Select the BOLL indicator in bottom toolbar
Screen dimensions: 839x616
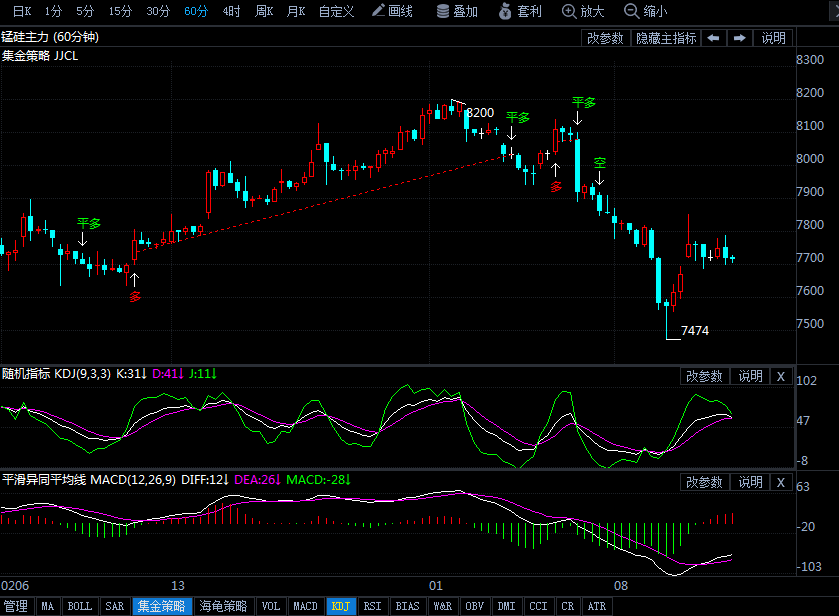point(79,605)
